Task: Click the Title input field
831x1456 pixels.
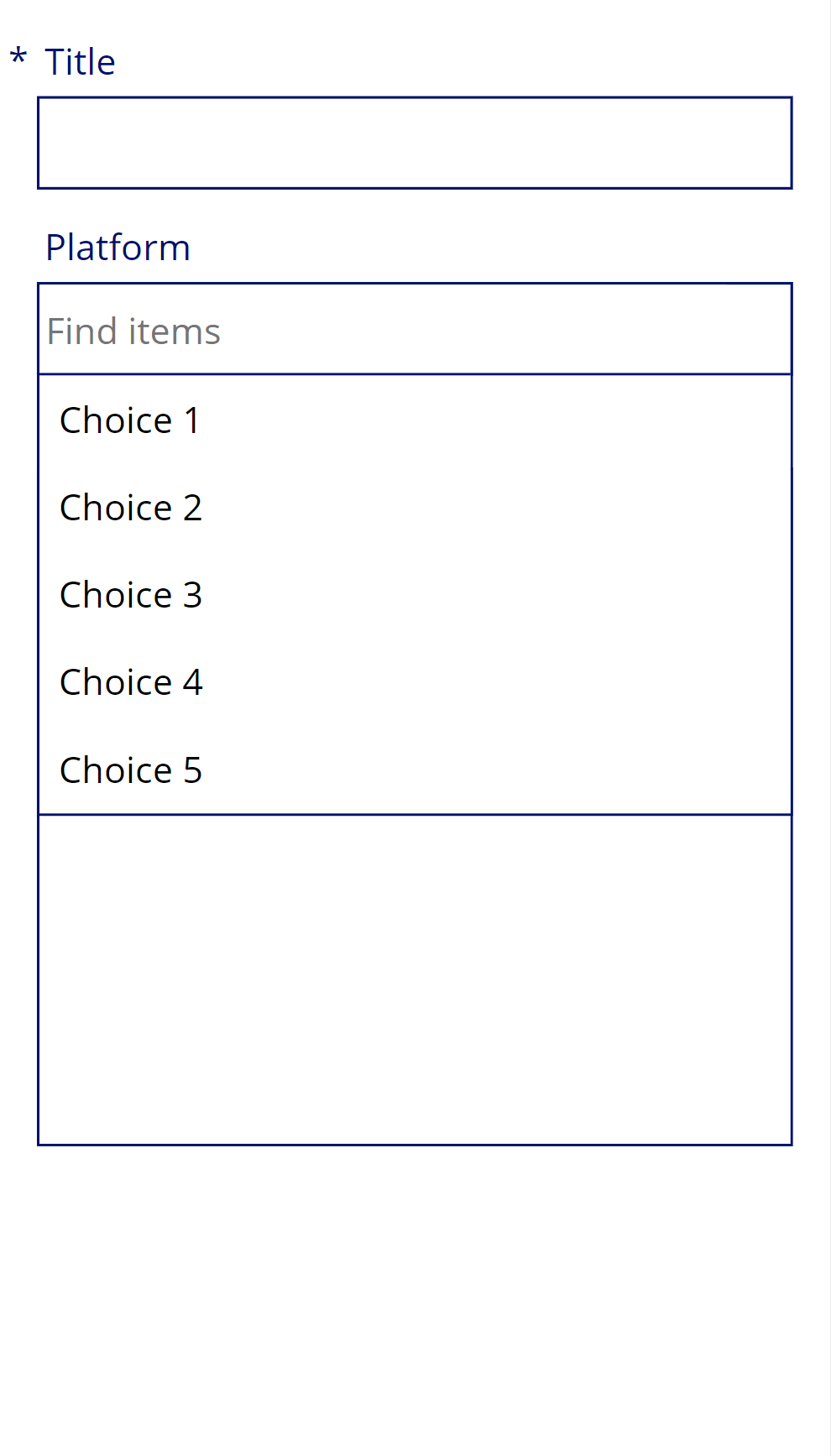Action: pos(415,143)
